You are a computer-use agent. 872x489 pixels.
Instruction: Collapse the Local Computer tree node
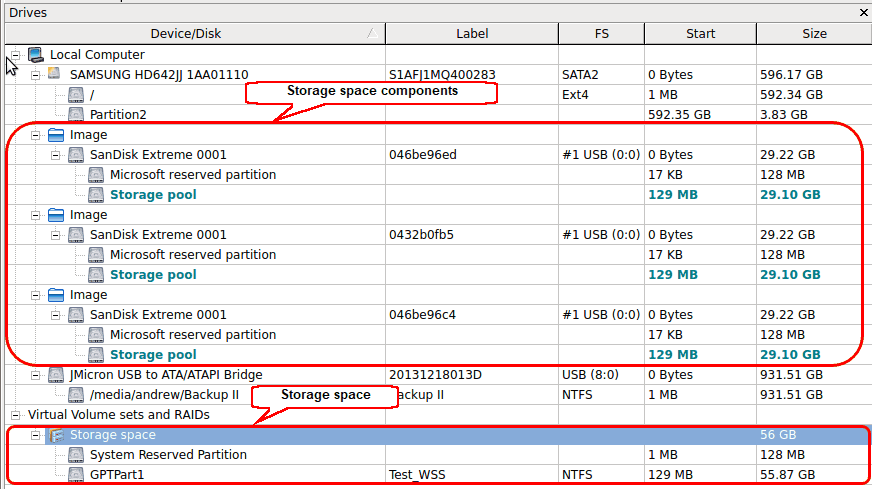coord(16,55)
